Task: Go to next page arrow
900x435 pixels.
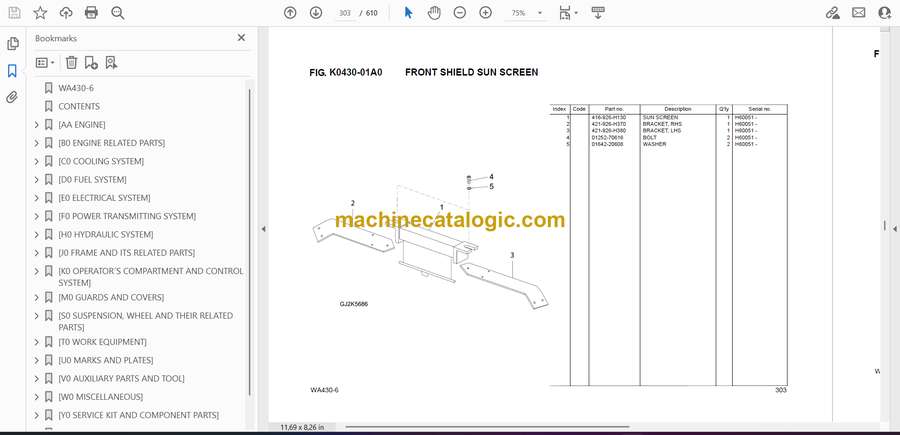Action: (316, 13)
